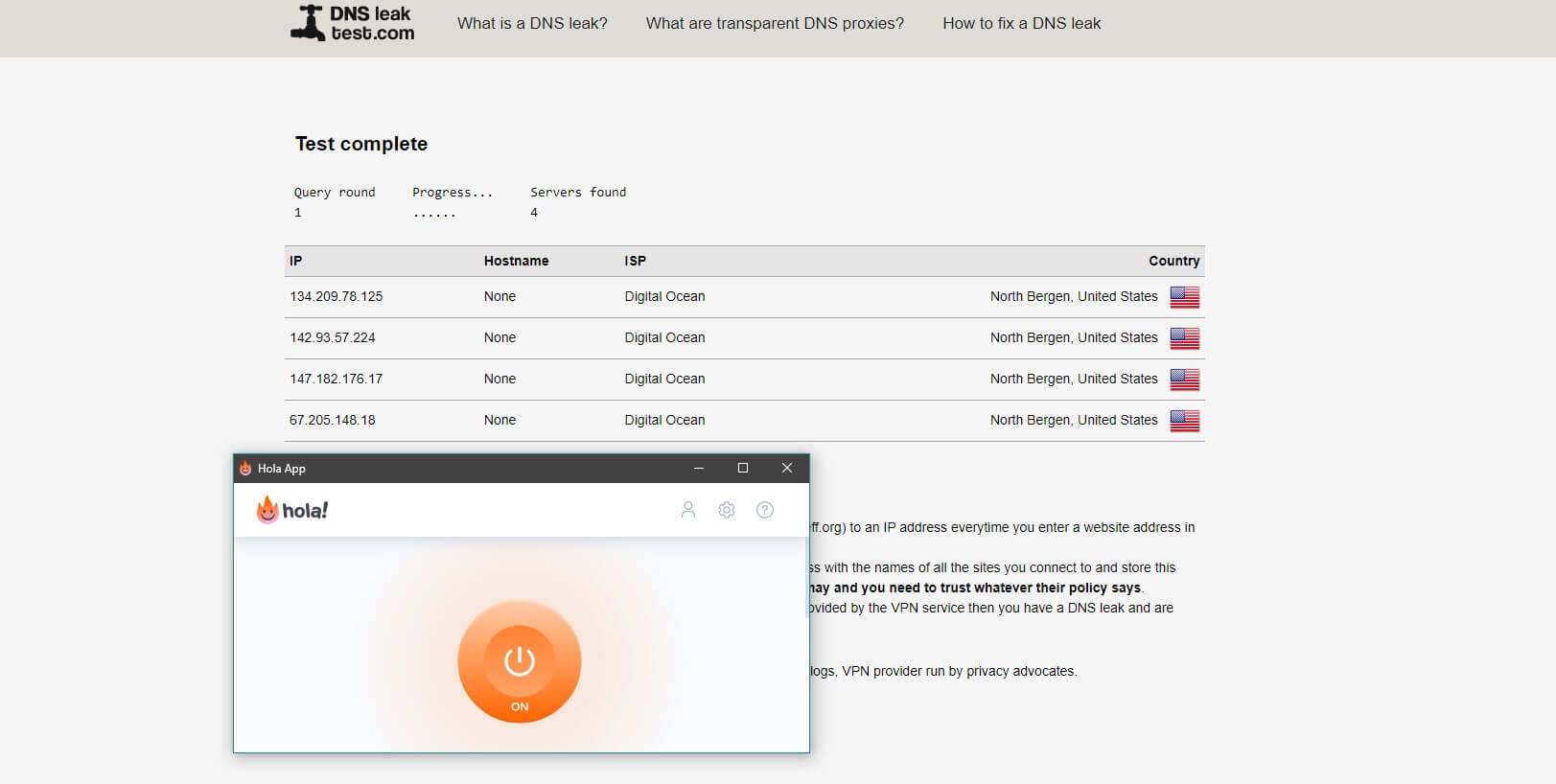Click US flag in 134.209.78.125 row

pyautogui.click(x=1185, y=297)
